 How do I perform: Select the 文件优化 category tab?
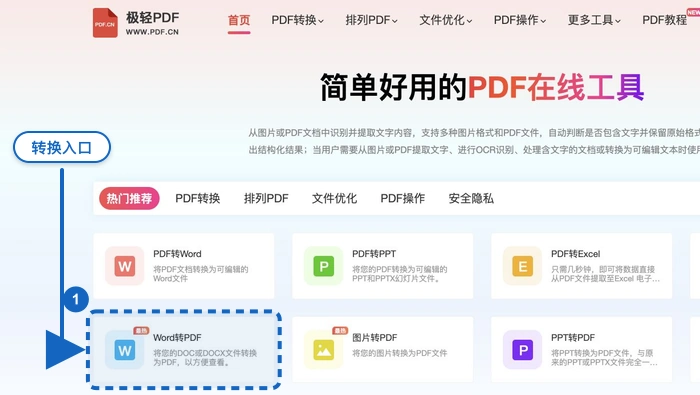click(x=334, y=198)
